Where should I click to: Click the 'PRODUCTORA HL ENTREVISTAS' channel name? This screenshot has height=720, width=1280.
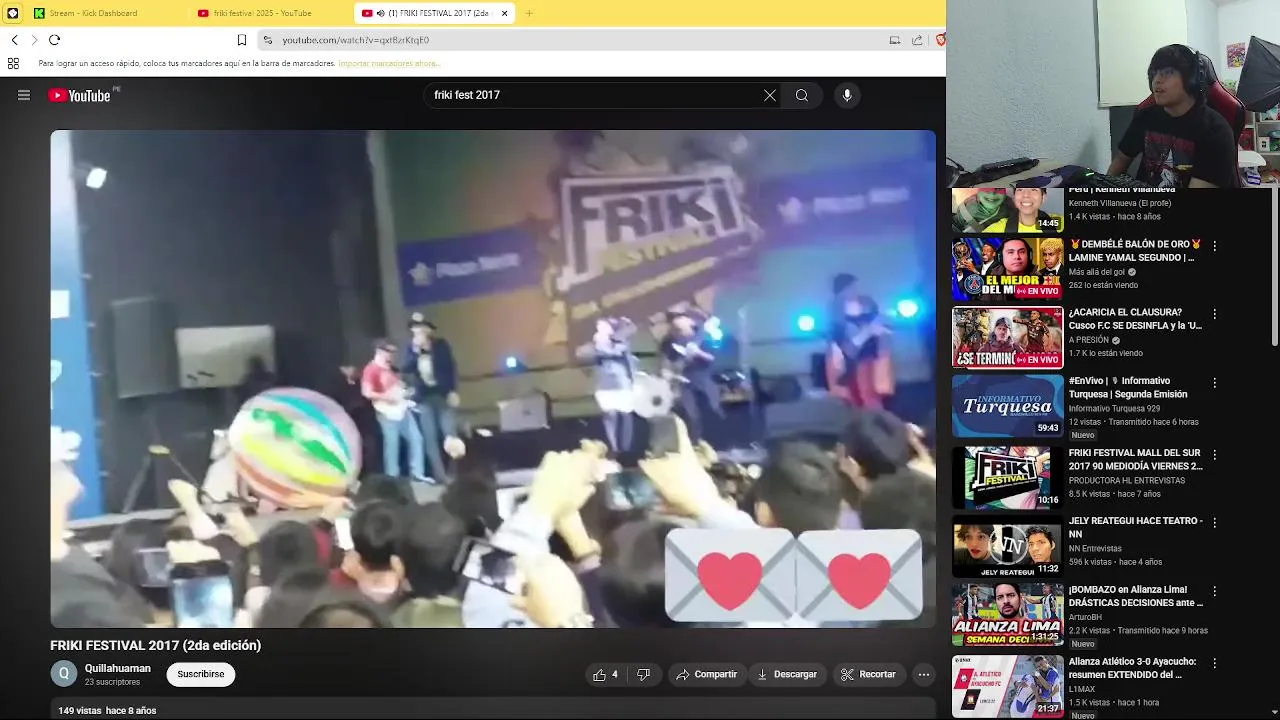click(x=1126, y=480)
